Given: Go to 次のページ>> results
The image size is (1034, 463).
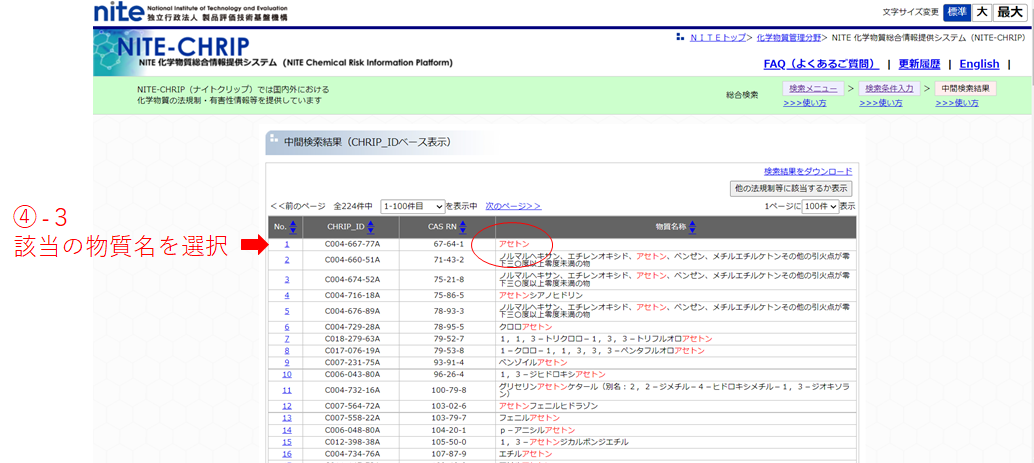Looking at the screenshot, I should 513,206.
